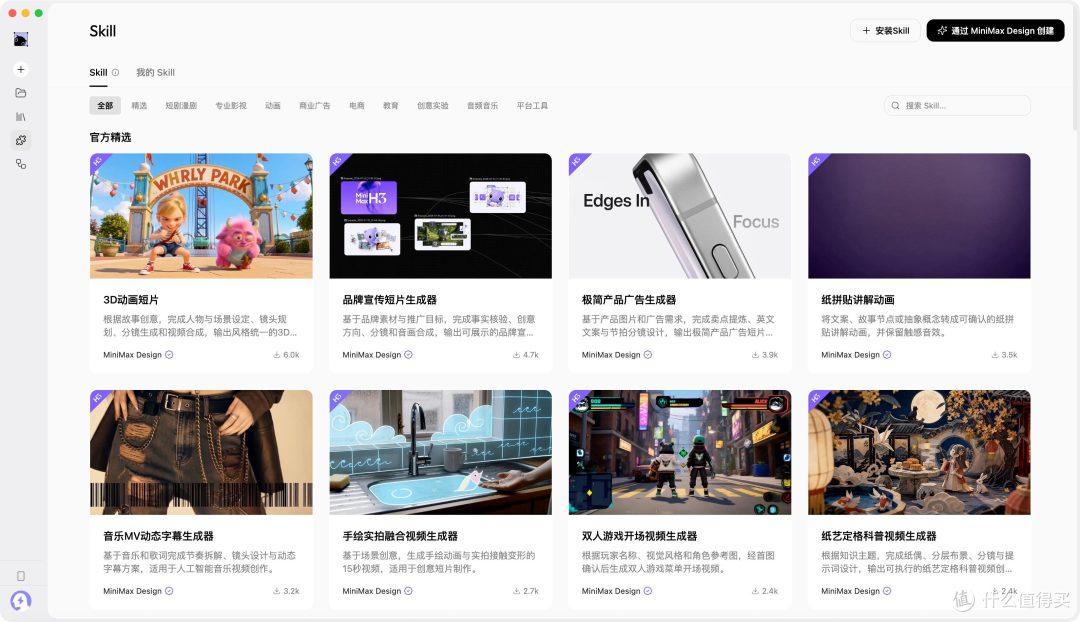Open the WHRLY PARK 3D animation thumbnail
This screenshot has width=1080, height=622.
tap(201, 216)
